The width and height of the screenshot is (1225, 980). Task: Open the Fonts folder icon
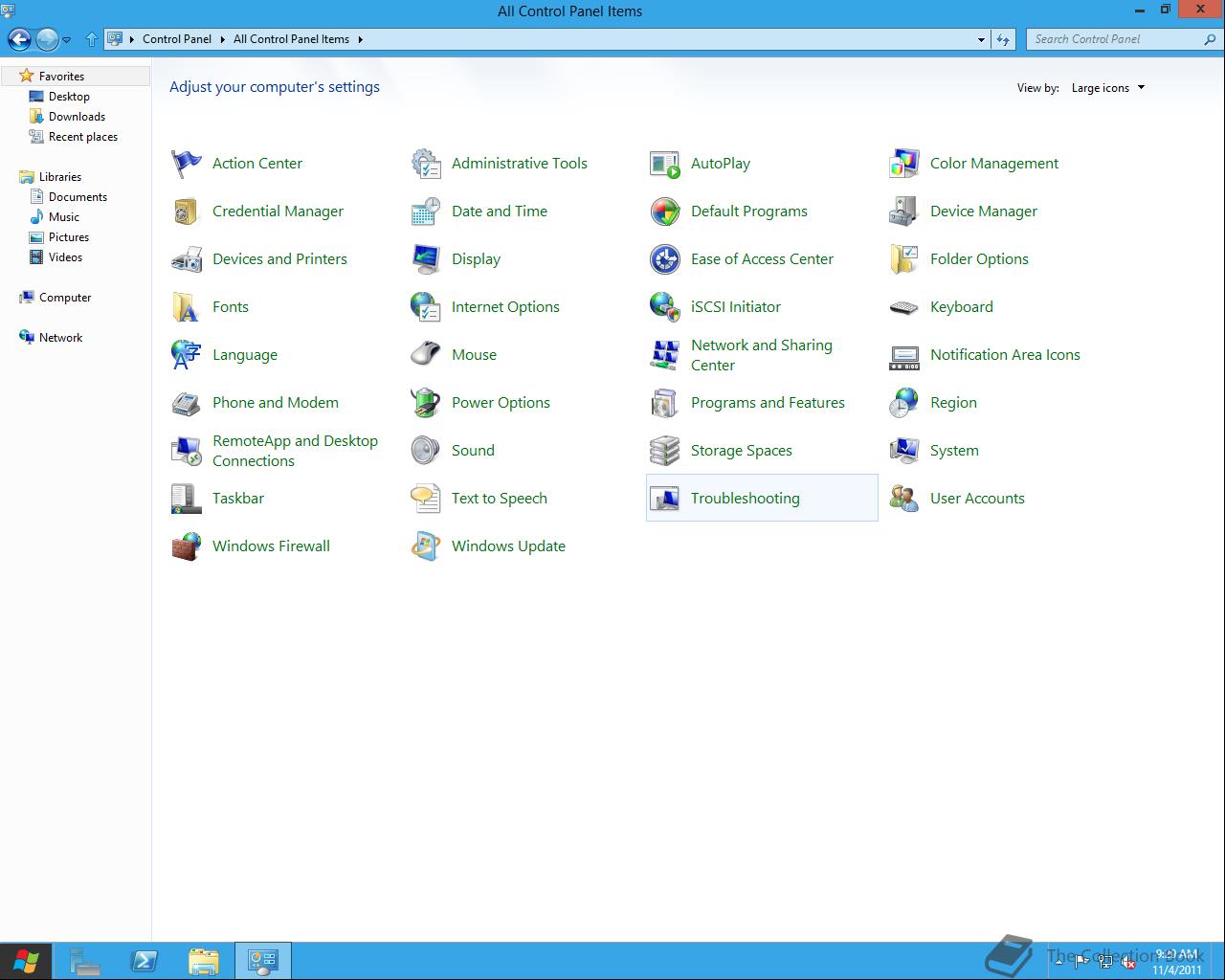(x=186, y=307)
